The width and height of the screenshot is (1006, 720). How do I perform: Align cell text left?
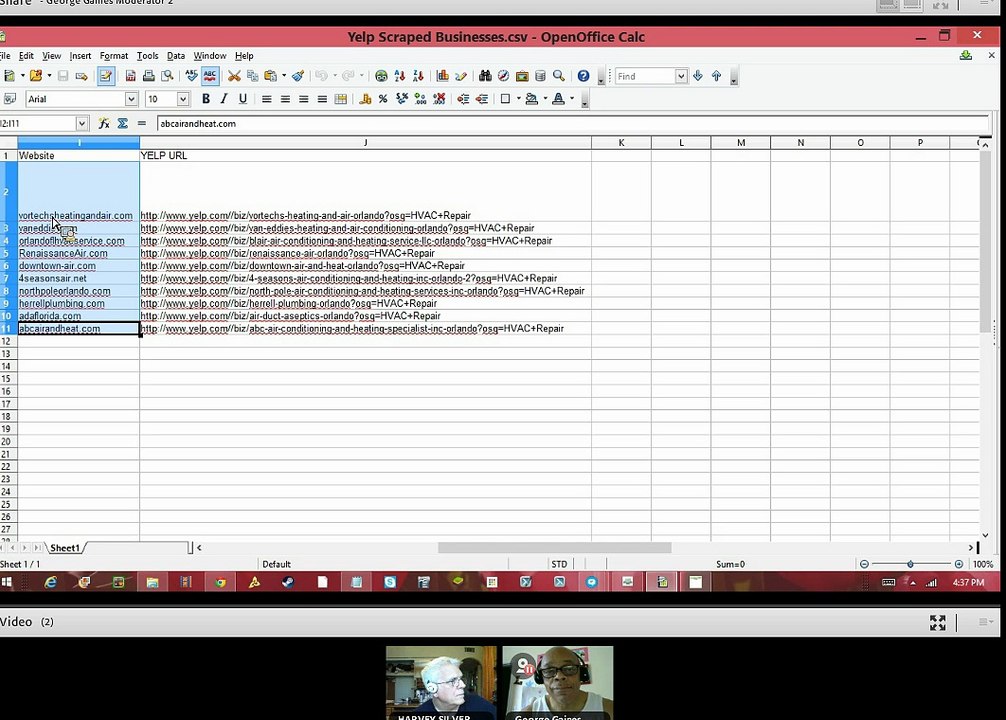coord(266,99)
